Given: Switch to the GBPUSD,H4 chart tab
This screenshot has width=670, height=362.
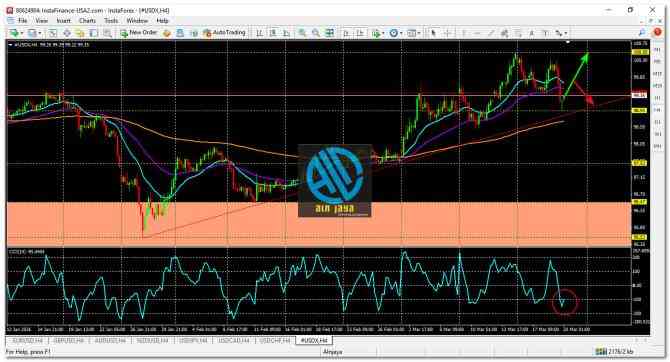Looking at the screenshot, I should click(68, 341).
